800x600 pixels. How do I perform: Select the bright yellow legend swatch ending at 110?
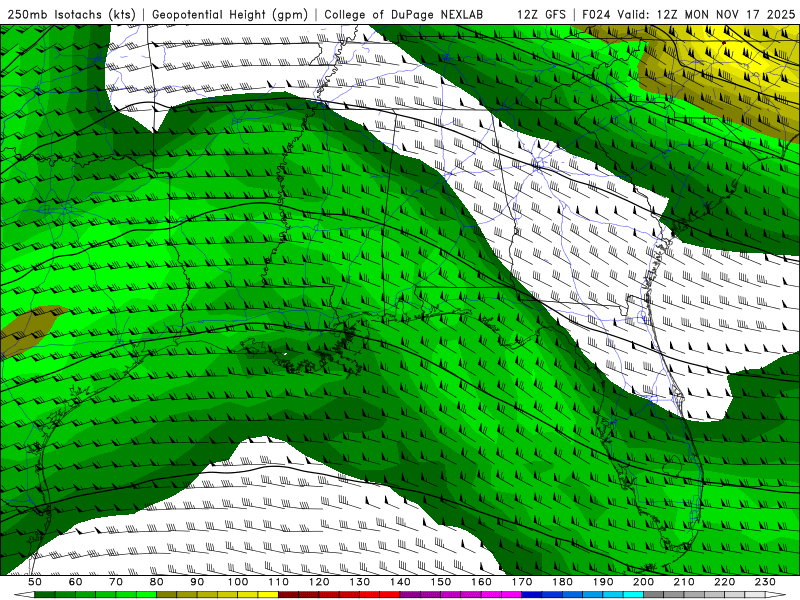click(268, 594)
